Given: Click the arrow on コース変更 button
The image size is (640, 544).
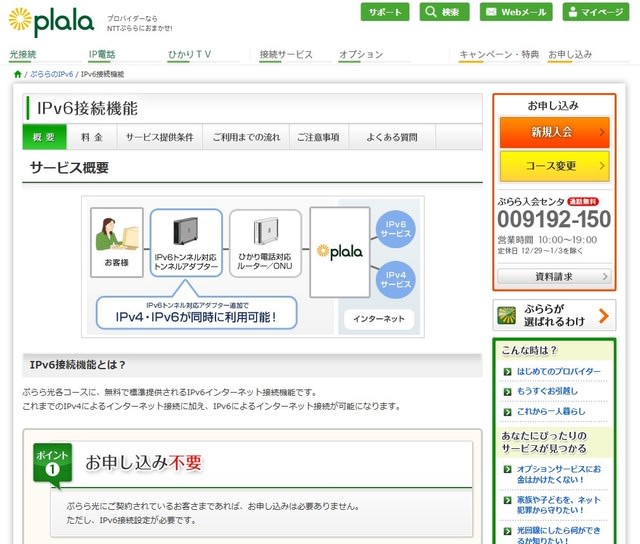Looking at the screenshot, I should pos(602,166).
